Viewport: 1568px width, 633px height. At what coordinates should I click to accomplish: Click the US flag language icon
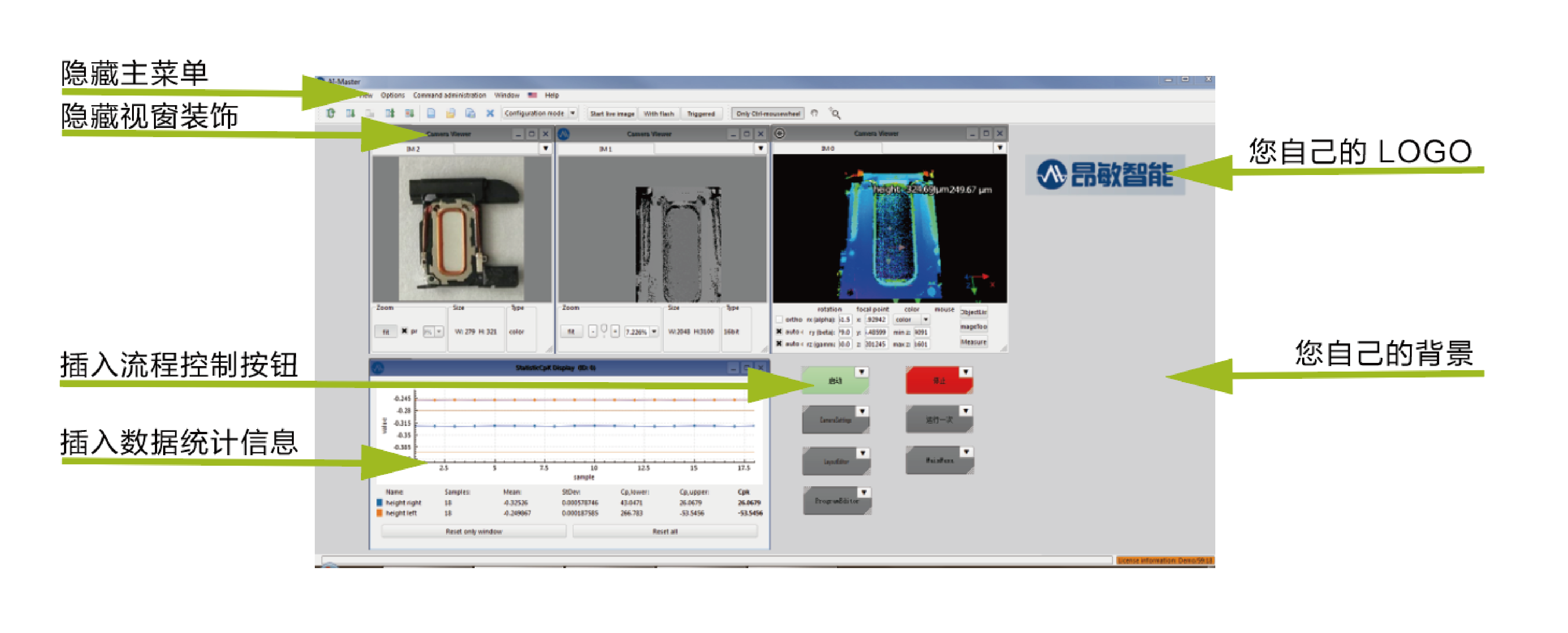tap(533, 95)
